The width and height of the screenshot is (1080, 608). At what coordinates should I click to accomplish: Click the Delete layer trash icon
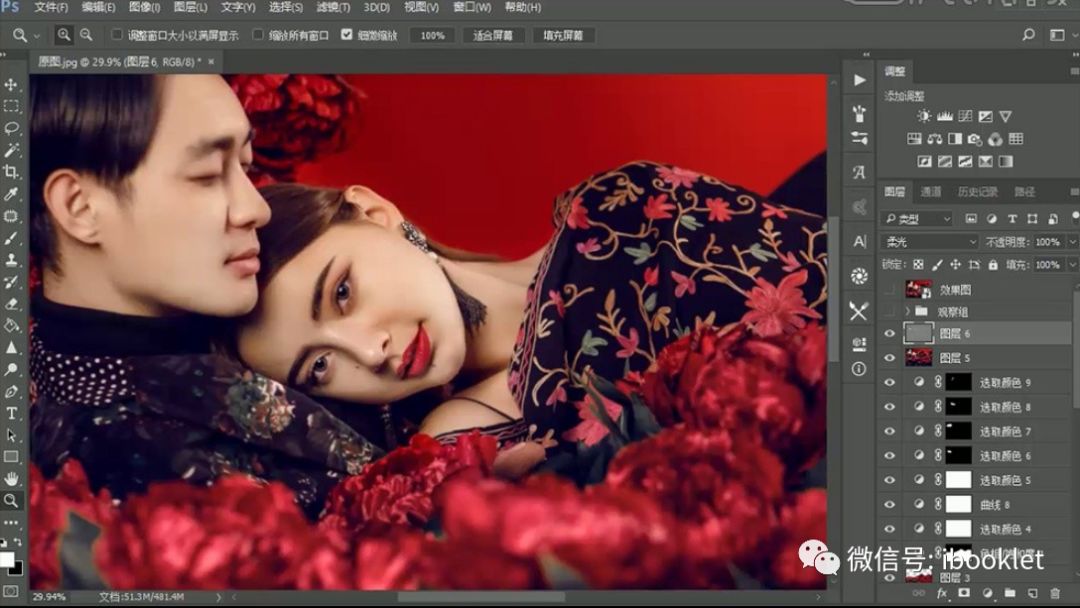[x=1055, y=592]
